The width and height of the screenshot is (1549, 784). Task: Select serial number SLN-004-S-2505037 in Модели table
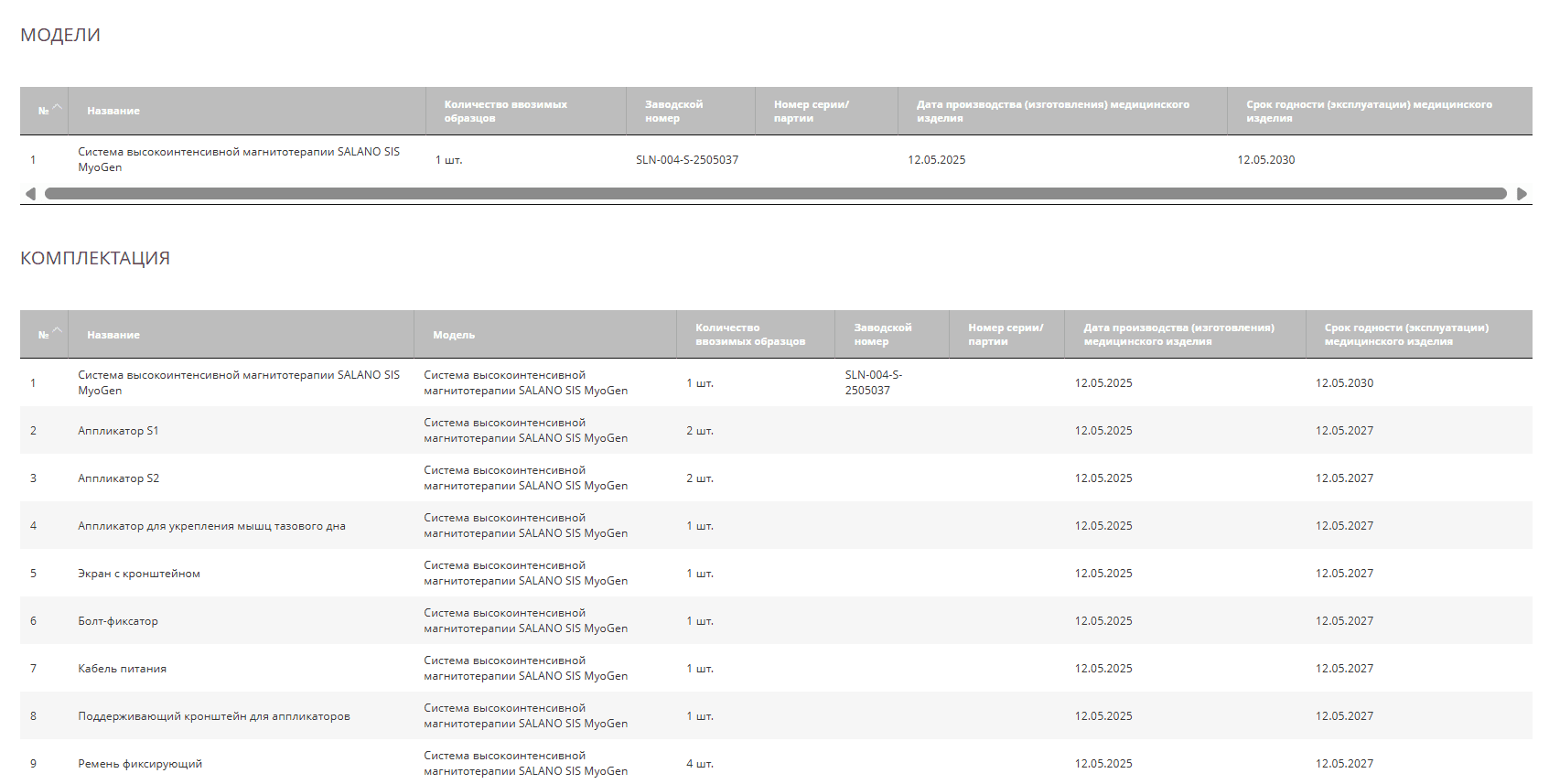(687, 160)
